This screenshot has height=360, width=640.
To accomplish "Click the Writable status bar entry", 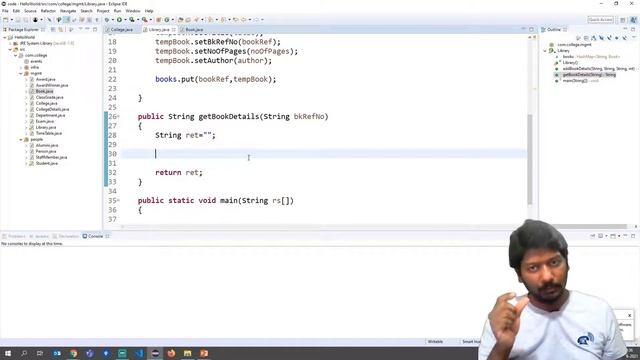I will point(435,342).
